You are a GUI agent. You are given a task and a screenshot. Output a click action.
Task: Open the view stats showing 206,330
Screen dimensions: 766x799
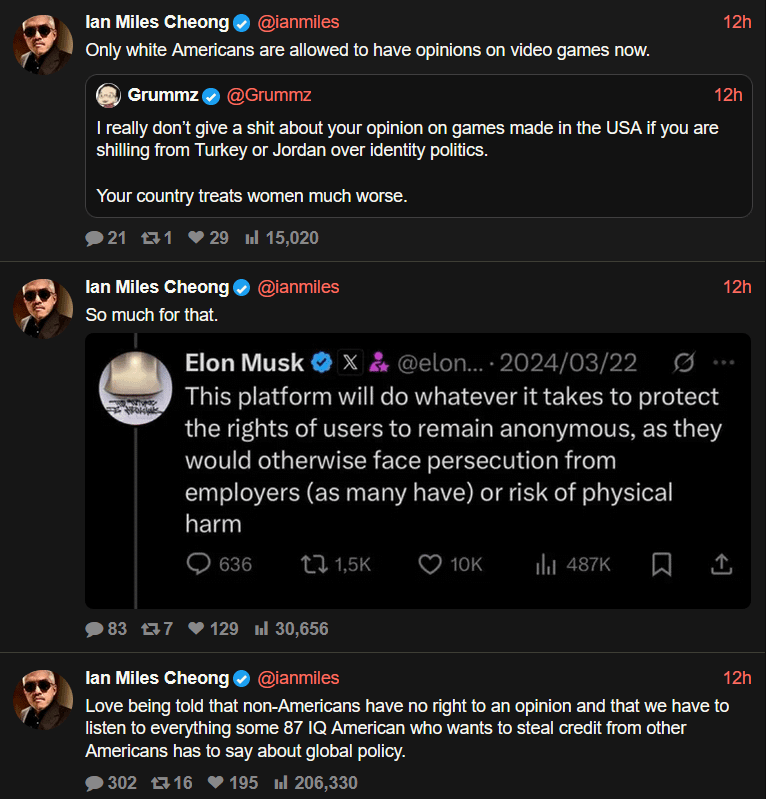281,783
